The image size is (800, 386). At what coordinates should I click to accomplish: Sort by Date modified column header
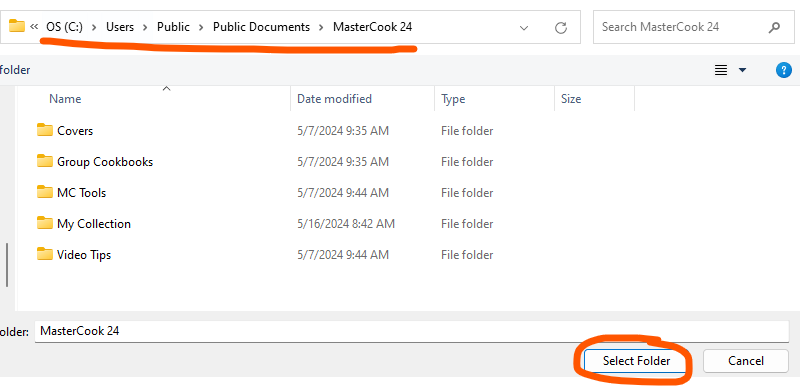tap(334, 98)
